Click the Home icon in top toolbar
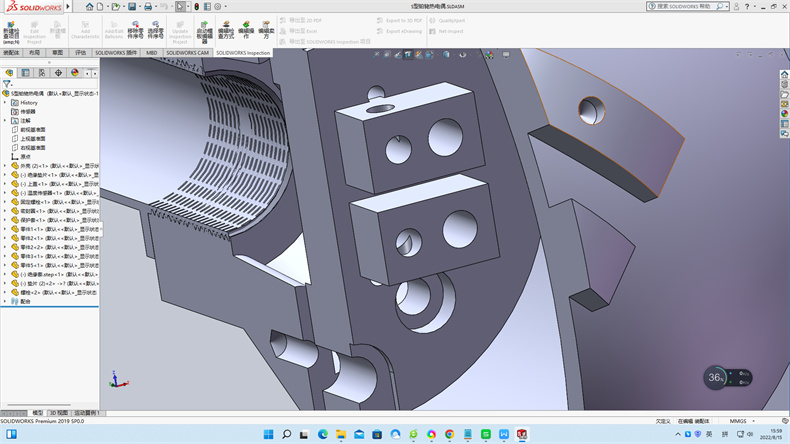The image size is (790, 444). 89,6
